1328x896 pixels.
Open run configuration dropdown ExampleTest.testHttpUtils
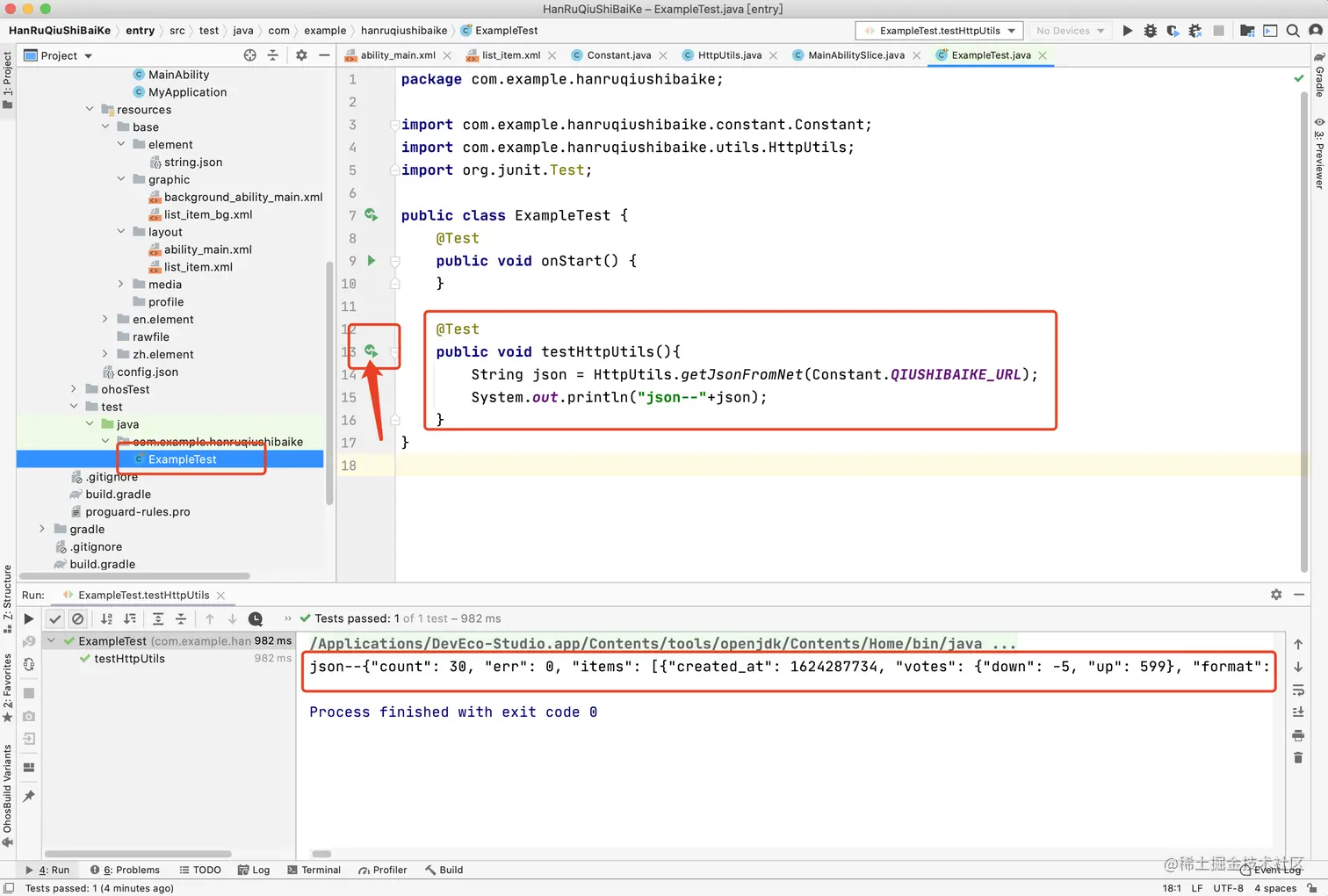coord(939,31)
